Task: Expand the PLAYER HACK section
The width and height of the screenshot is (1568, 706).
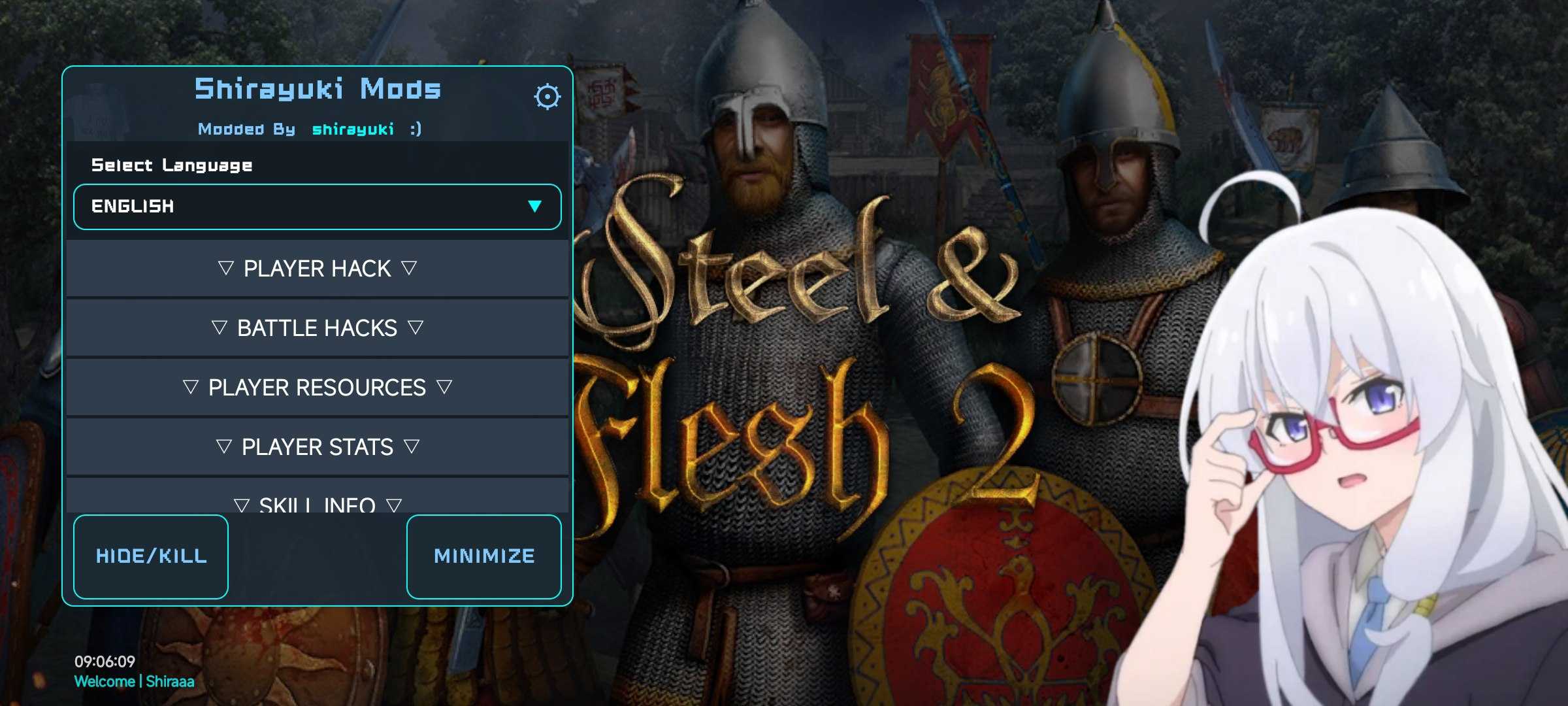Action: pyautogui.click(x=317, y=269)
